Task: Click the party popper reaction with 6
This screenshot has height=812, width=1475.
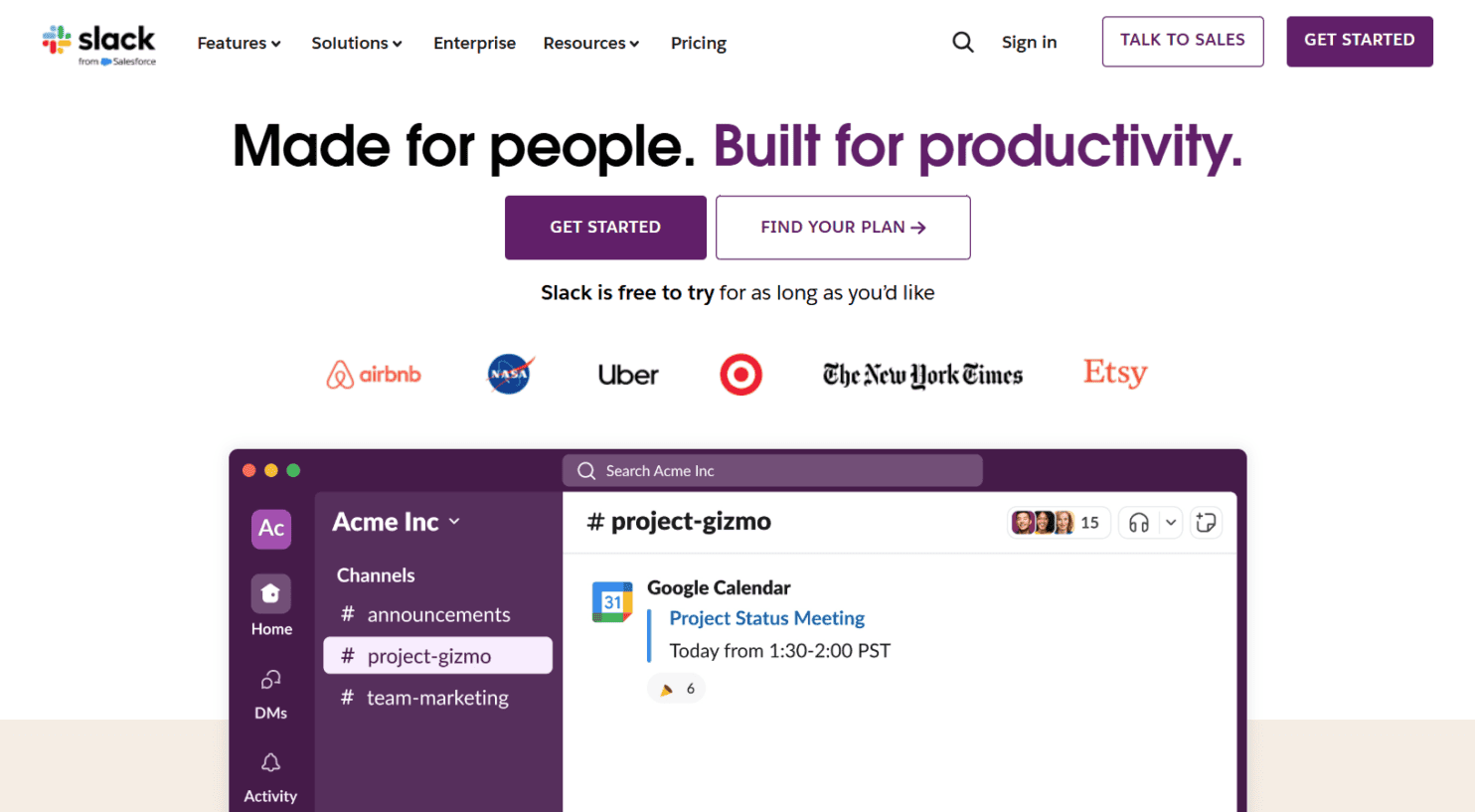Action: click(677, 689)
